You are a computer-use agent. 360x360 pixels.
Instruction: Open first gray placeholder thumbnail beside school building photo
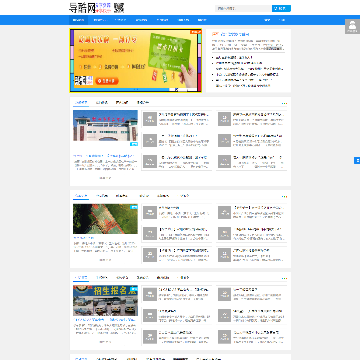pos(150,119)
